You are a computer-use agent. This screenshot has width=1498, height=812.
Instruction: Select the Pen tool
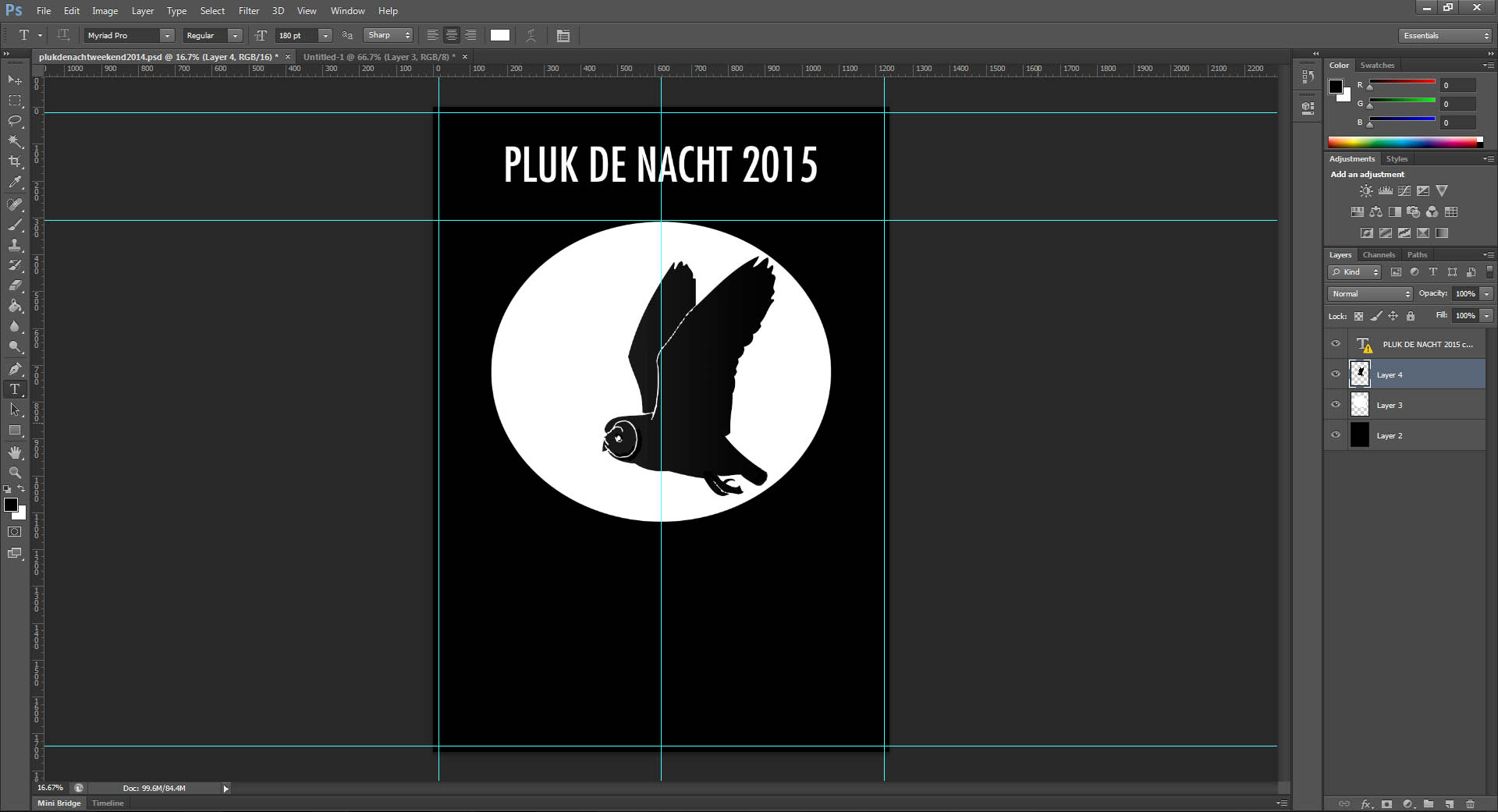[15, 368]
